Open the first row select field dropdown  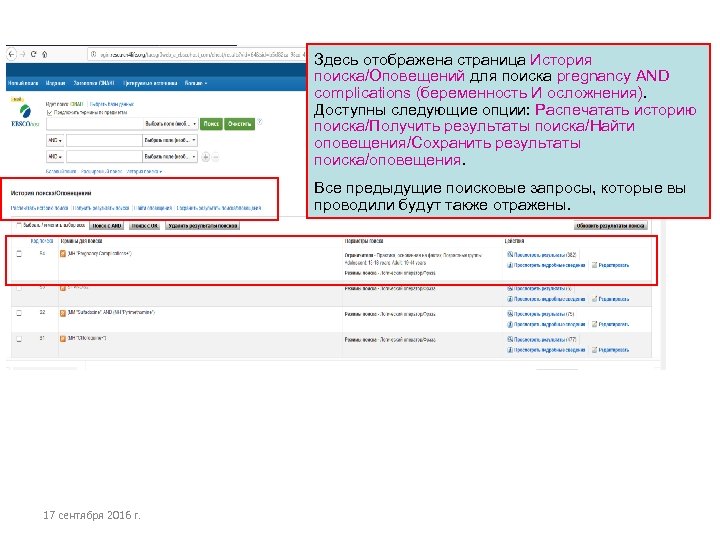coord(170,124)
